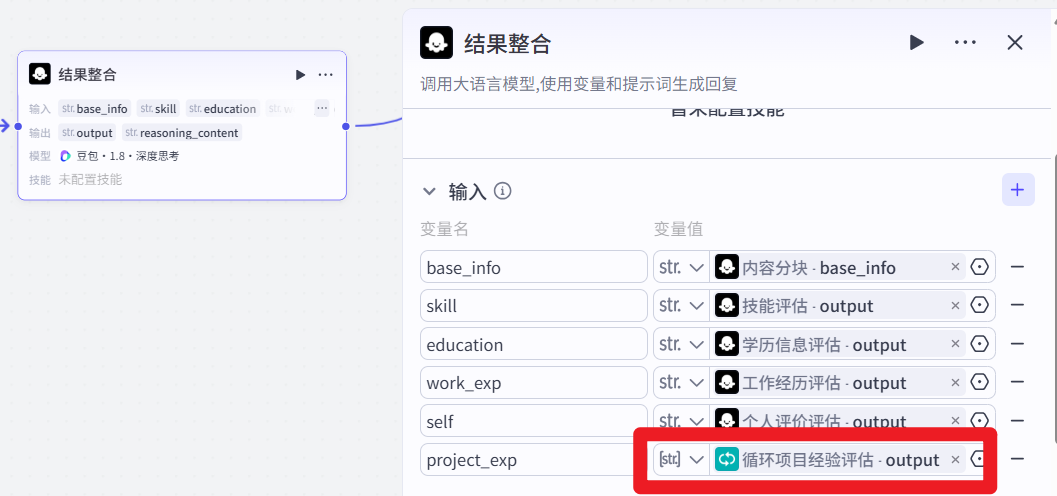Click the right output connection port of the node
1057x496 pixels.
pyautogui.click(x=346, y=126)
